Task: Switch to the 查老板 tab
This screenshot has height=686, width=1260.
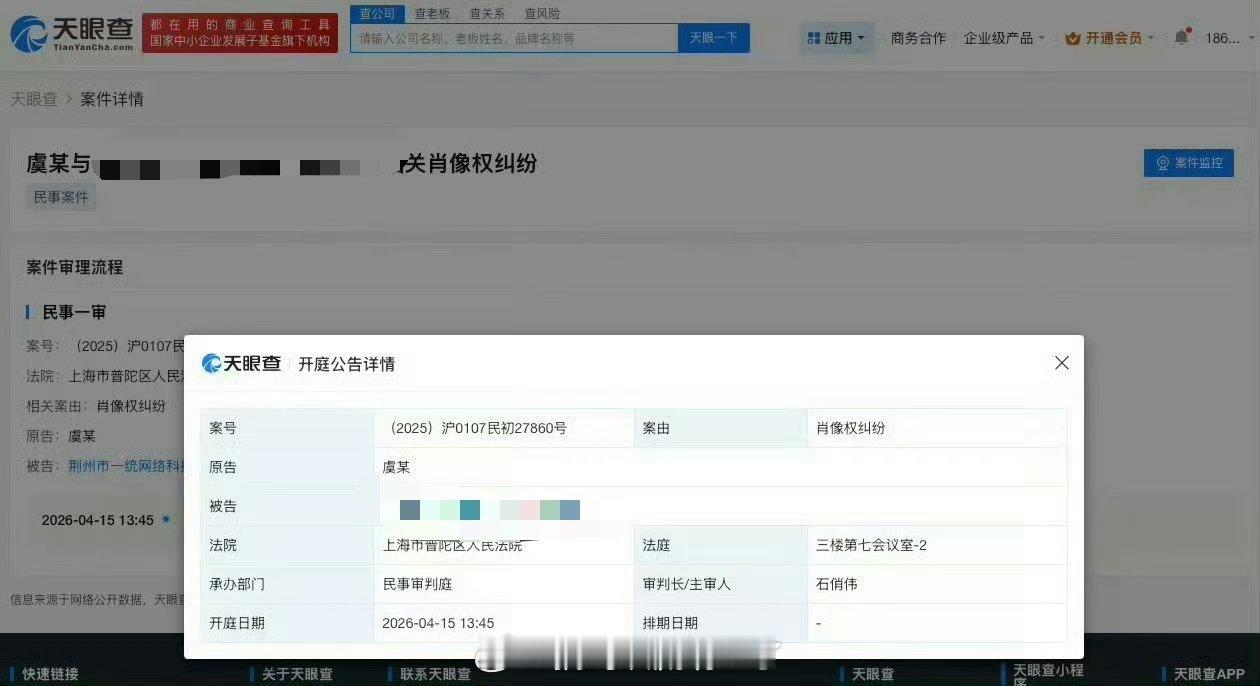Action: tap(432, 13)
